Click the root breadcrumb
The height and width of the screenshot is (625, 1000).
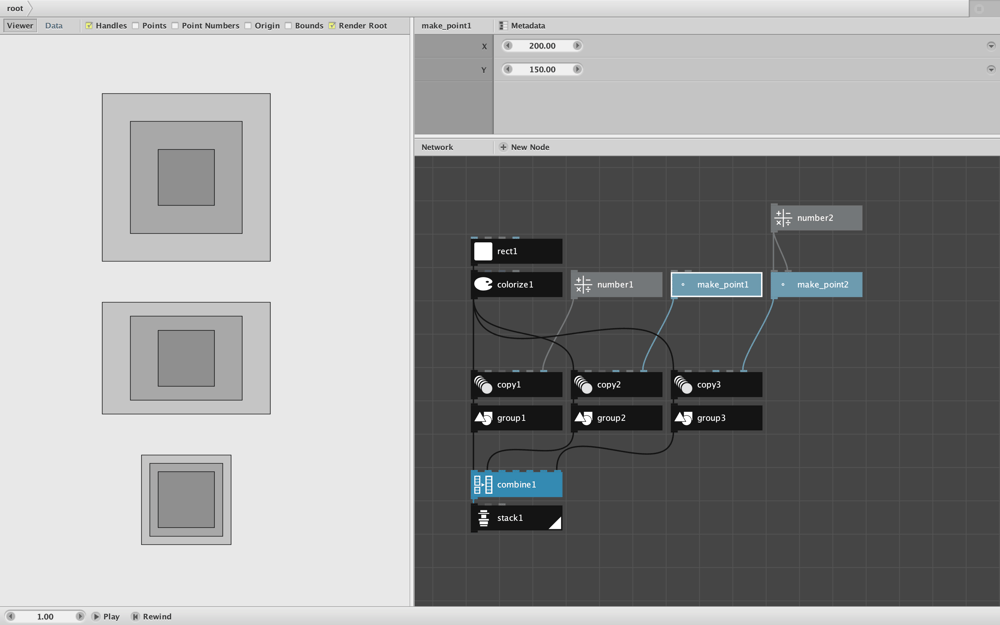point(15,8)
